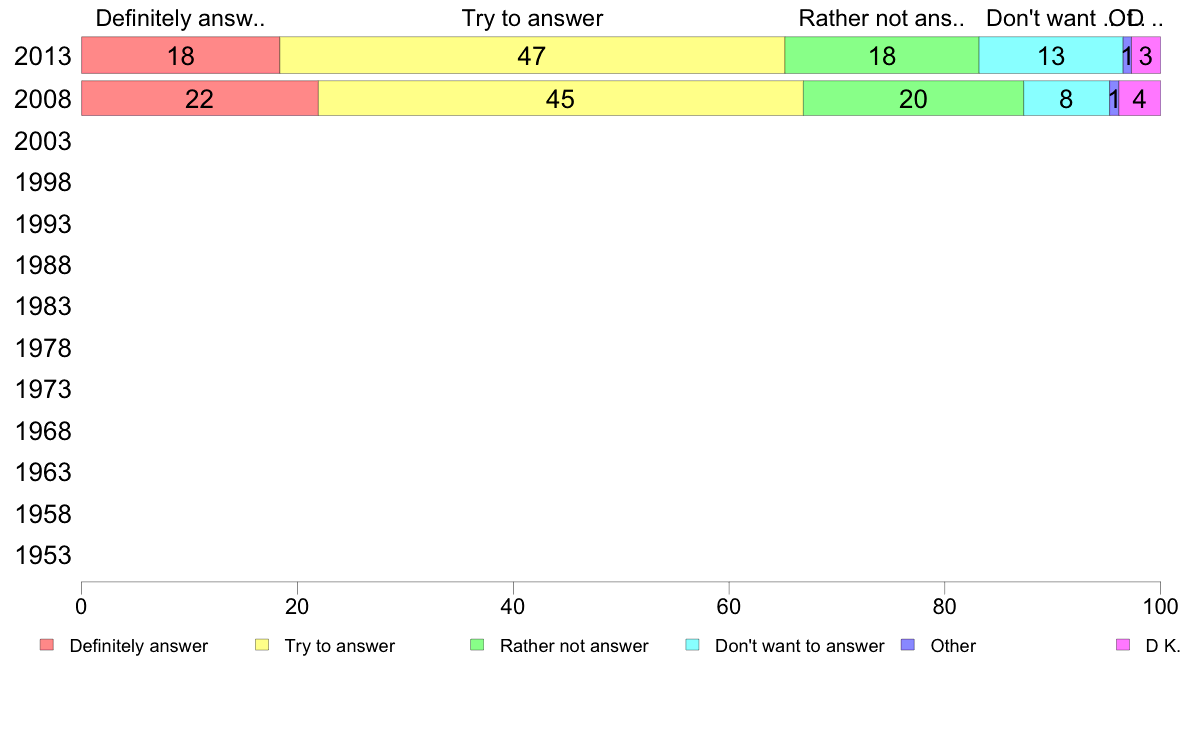This screenshot has height=736, width=1188.
Task: Click the red Definitely answer legend swatch
Action: coord(47,645)
